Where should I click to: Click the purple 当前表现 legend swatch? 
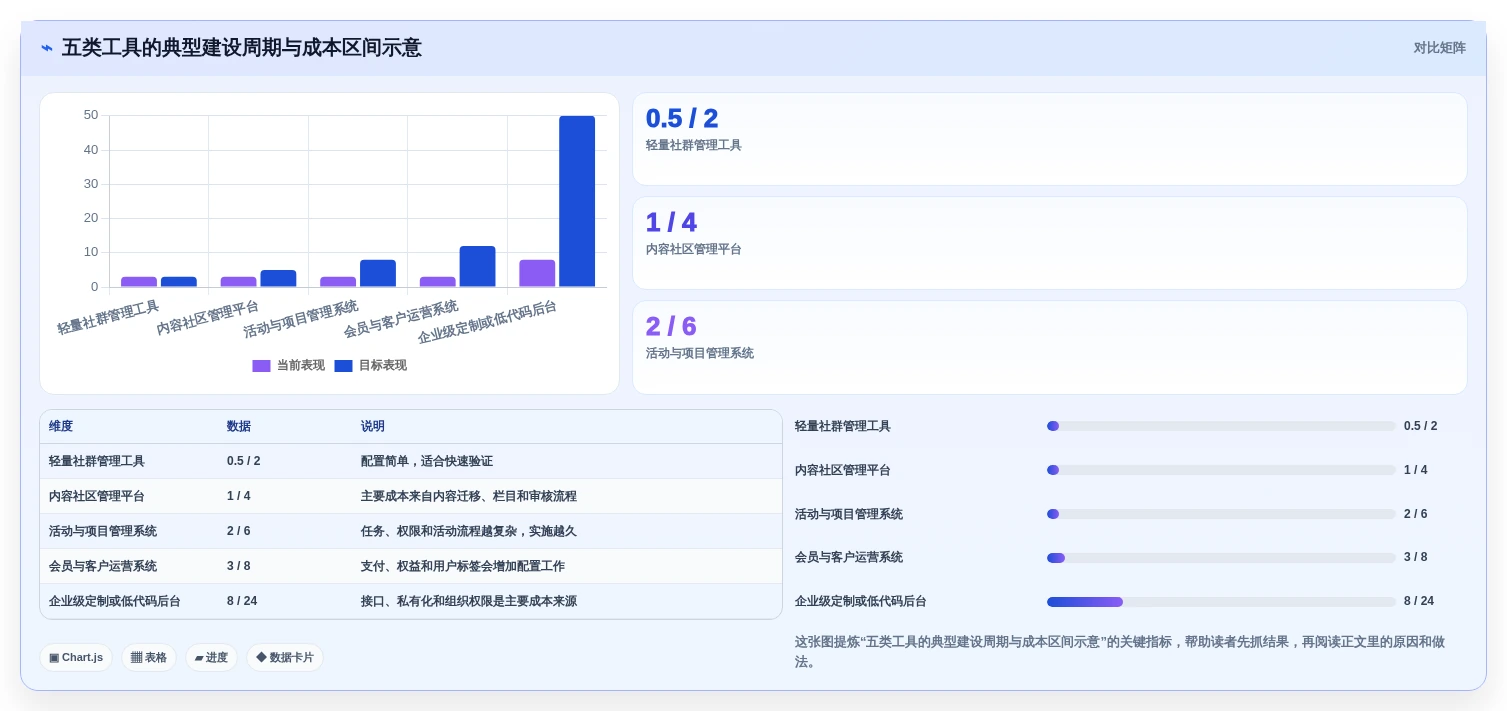(261, 366)
